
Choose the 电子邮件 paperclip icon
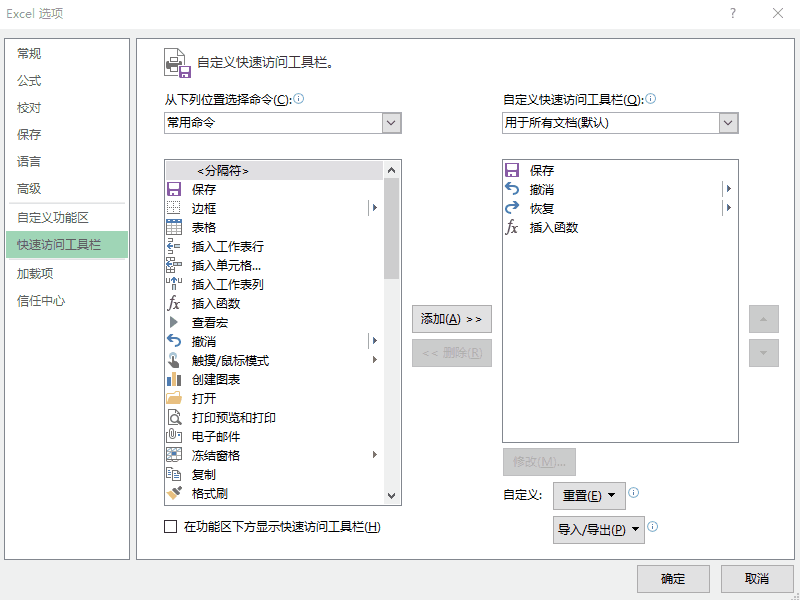click(x=174, y=436)
